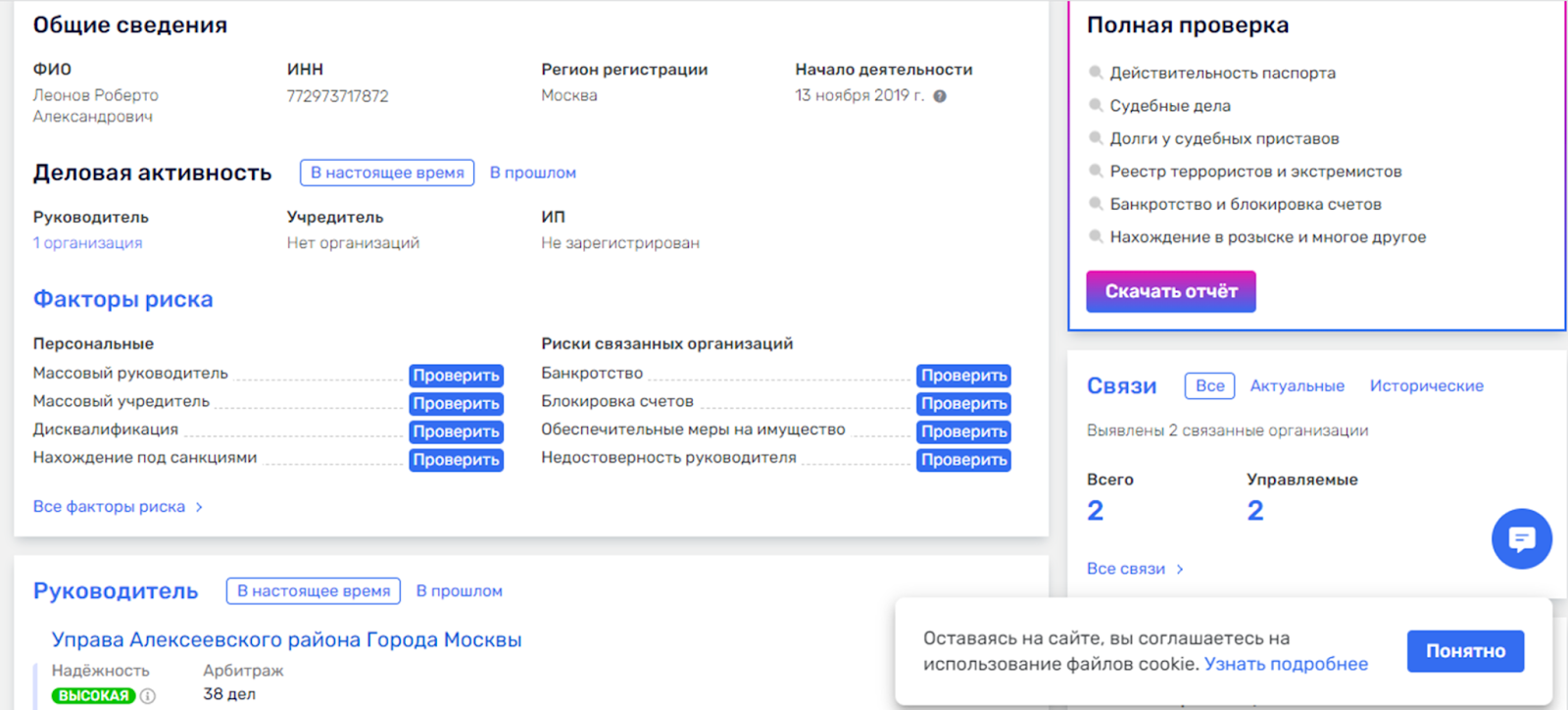Click the help icon beside 13 ноября 2019 г.
Viewport: 1568px width, 710px height.
tap(940, 96)
